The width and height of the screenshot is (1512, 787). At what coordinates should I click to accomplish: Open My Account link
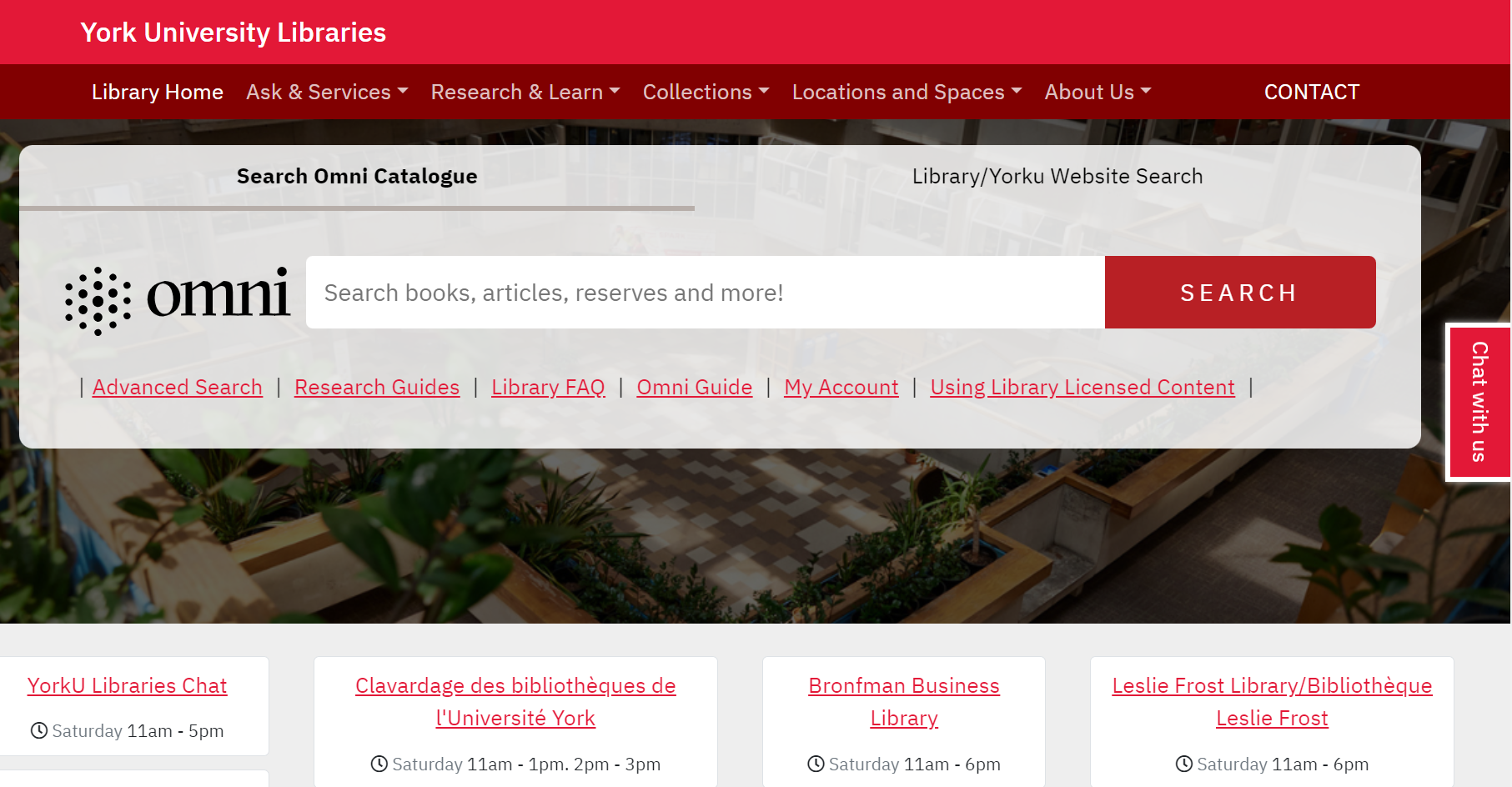(841, 388)
